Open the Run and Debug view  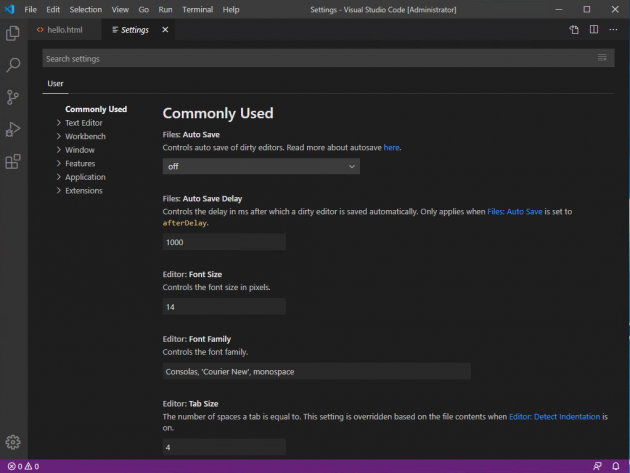pos(13,129)
